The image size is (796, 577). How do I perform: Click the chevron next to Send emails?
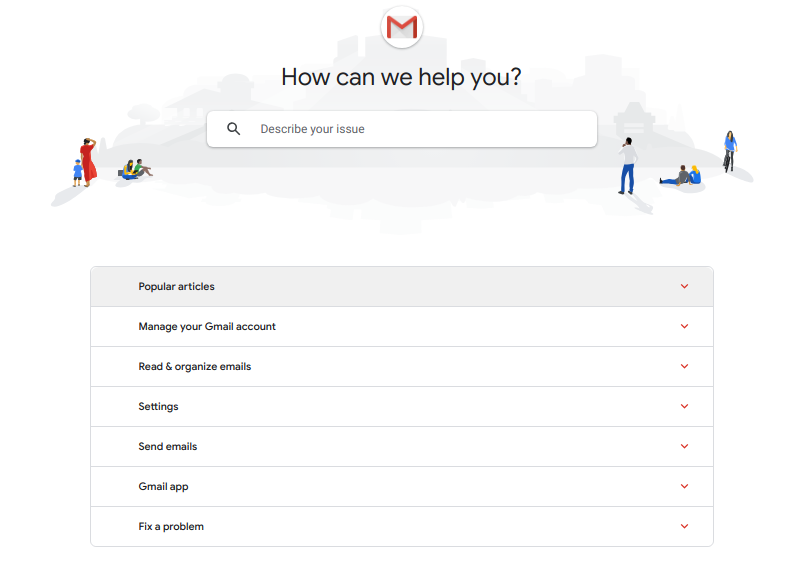point(684,447)
